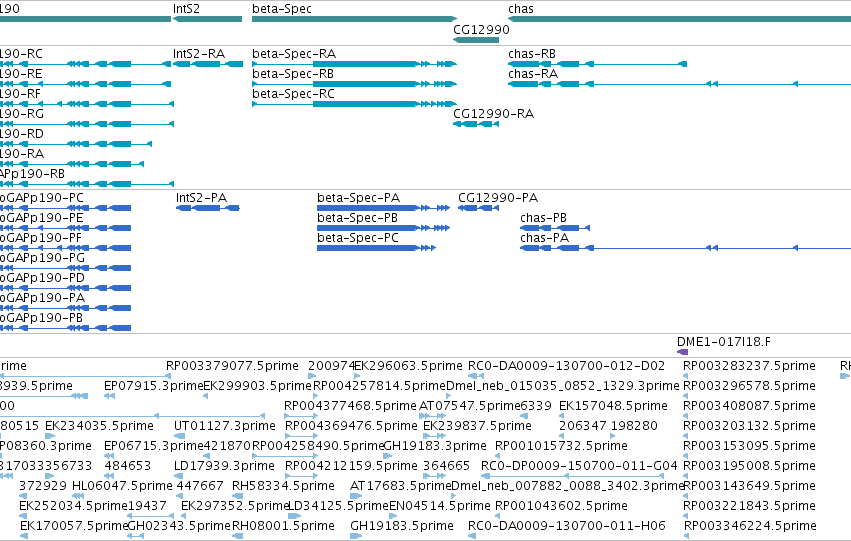This screenshot has width=851, height=541.
Task: Select HL06047.5prime EST label
Action: point(122,486)
